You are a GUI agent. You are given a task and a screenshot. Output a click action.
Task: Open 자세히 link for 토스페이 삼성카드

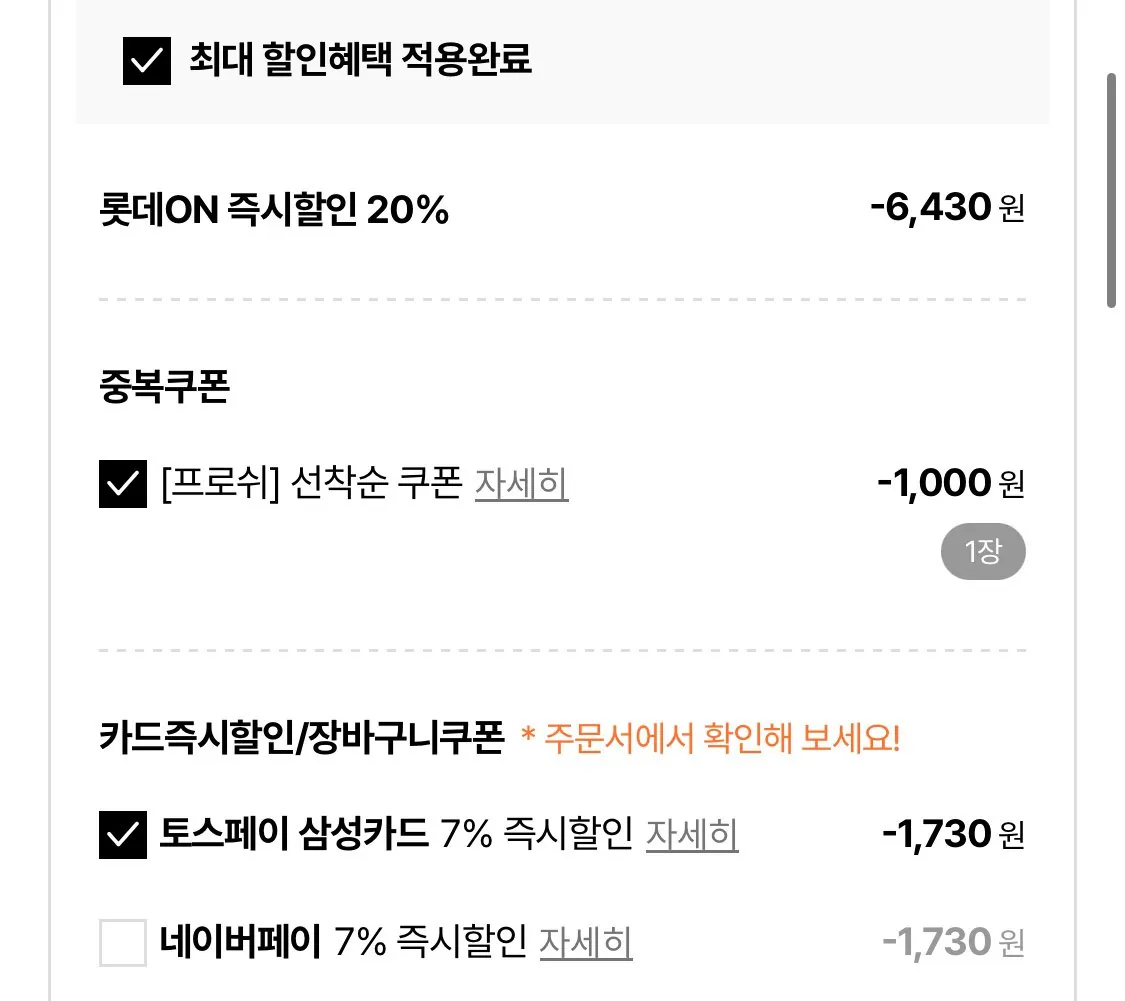coord(692,835)
